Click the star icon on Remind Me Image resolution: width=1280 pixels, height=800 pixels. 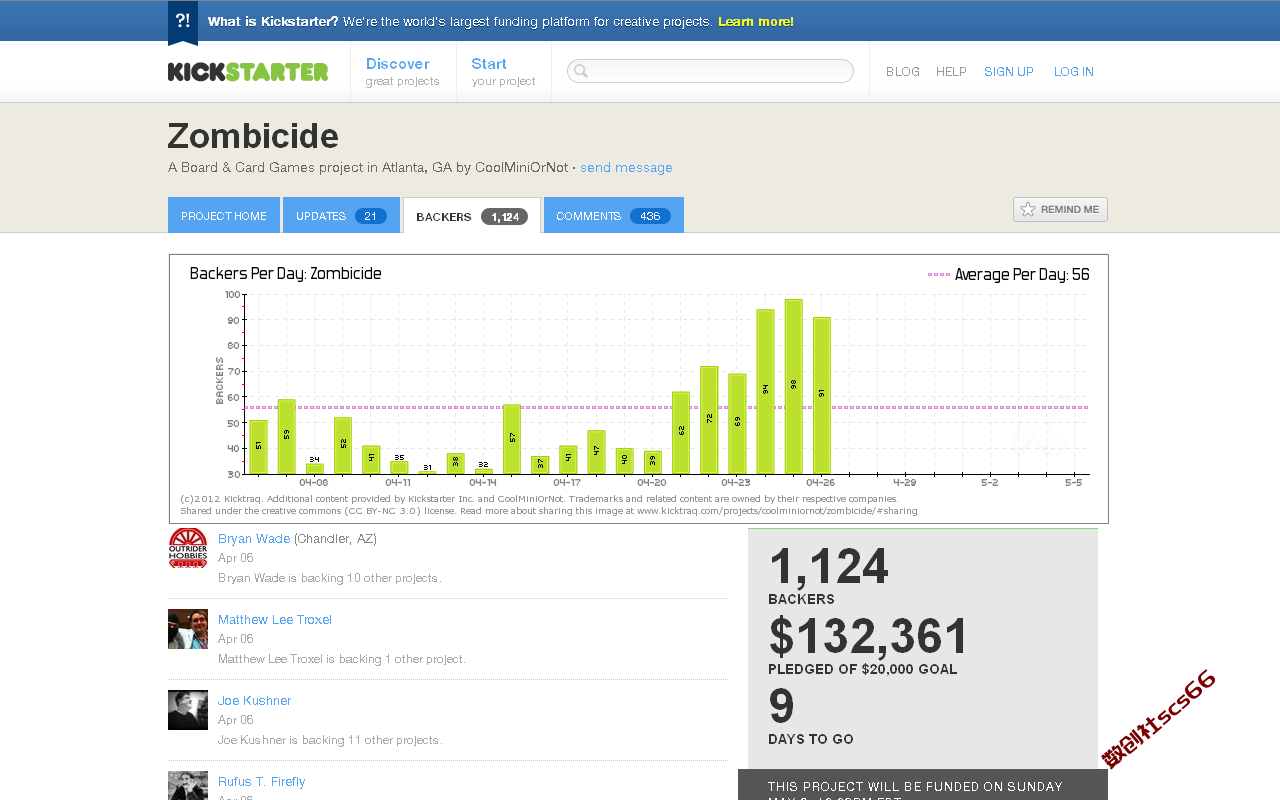(x=1027, y=209)
